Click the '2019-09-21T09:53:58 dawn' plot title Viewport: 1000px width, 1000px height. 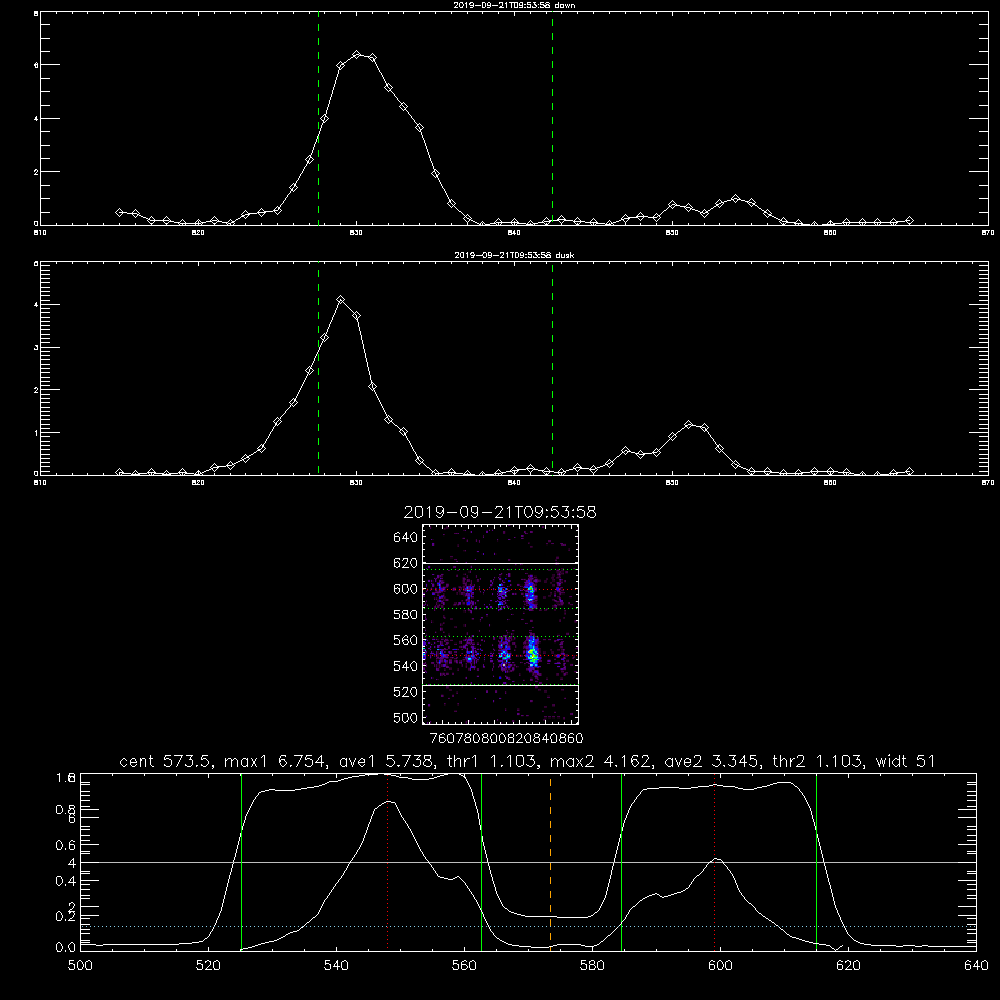click(x=514, y=5)
